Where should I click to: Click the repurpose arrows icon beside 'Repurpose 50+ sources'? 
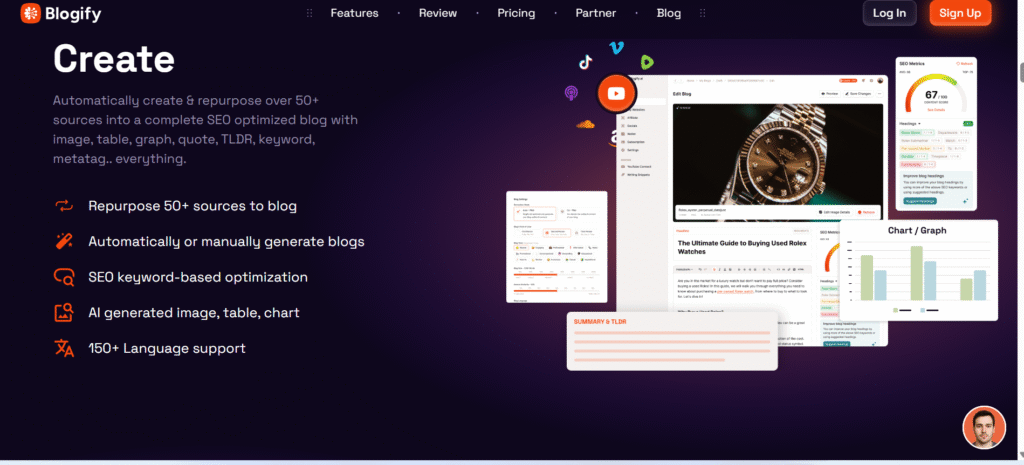tap(64, 206)
